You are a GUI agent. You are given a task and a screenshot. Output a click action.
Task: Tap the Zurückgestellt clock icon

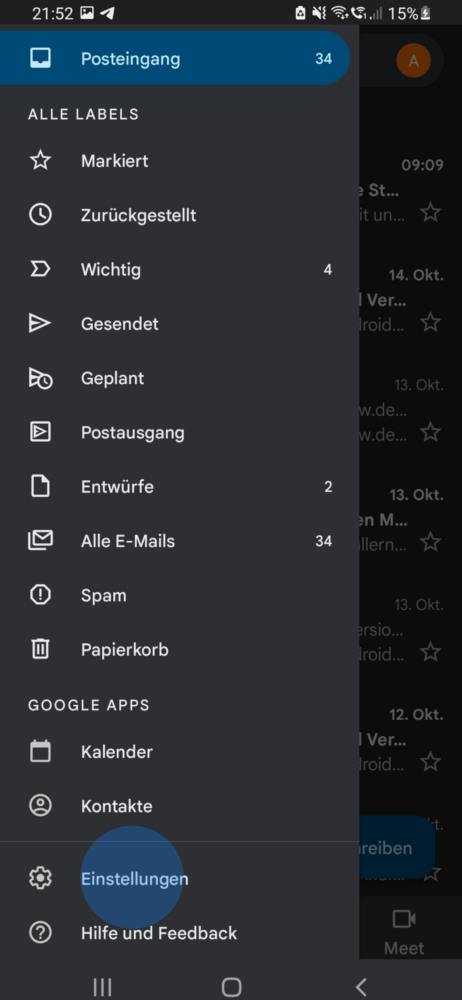(40, 215)
